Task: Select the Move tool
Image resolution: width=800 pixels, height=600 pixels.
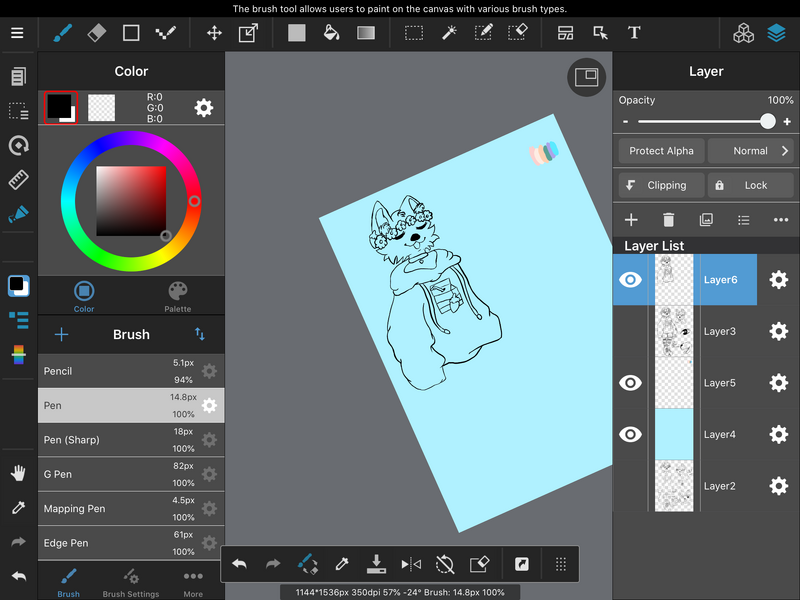Action: tap(214, 33)
